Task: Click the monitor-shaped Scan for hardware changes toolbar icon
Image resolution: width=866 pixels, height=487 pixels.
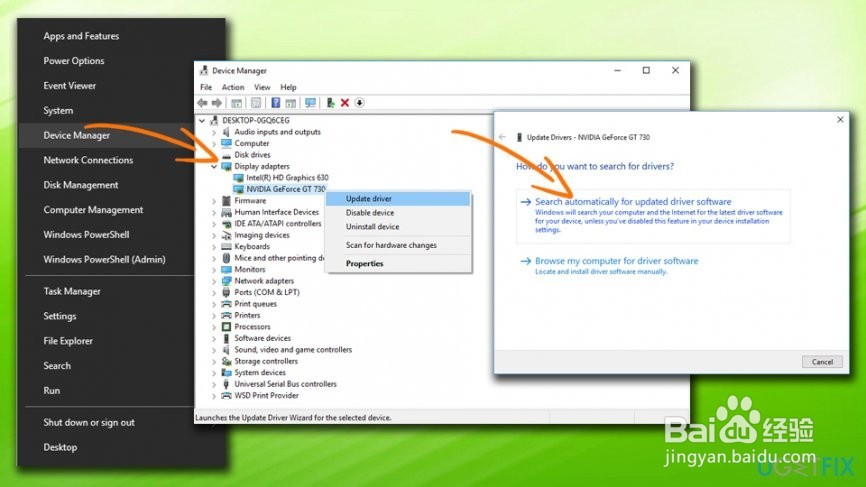Action: tap(310, 103)
